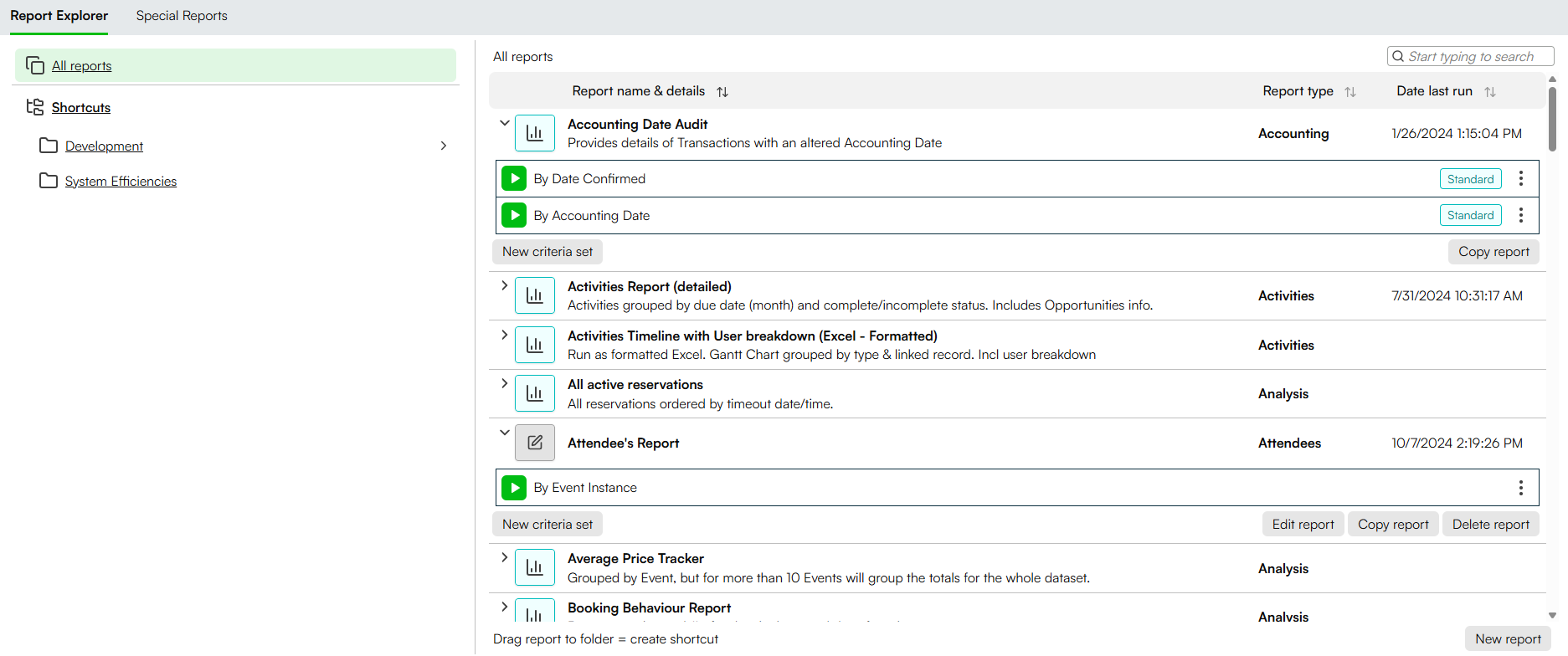Click the All reports copy icon
The image size is (1568, 656).
click(35, 65)
